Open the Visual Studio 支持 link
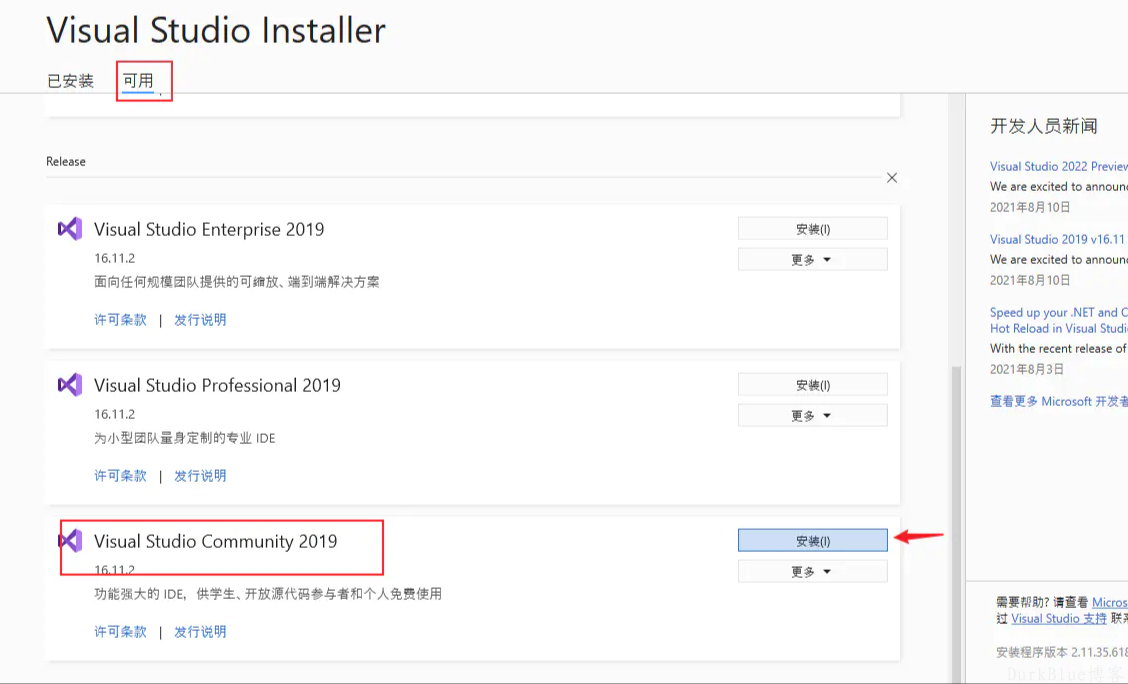The height and width of the screenshot is (684, 1128). (1058, 619)
